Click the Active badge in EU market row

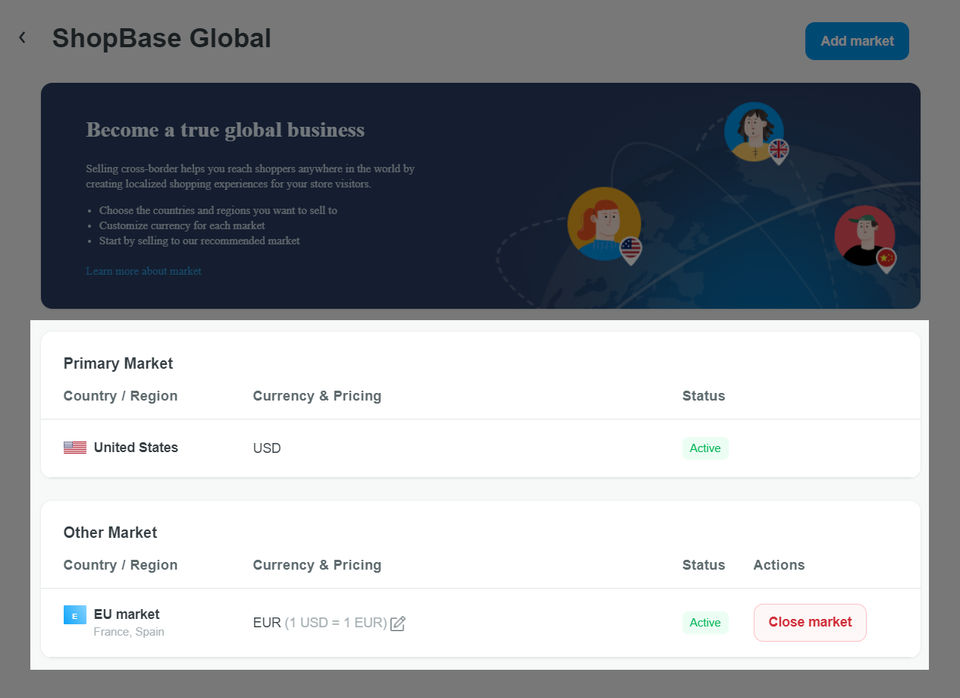click(705, 623)
